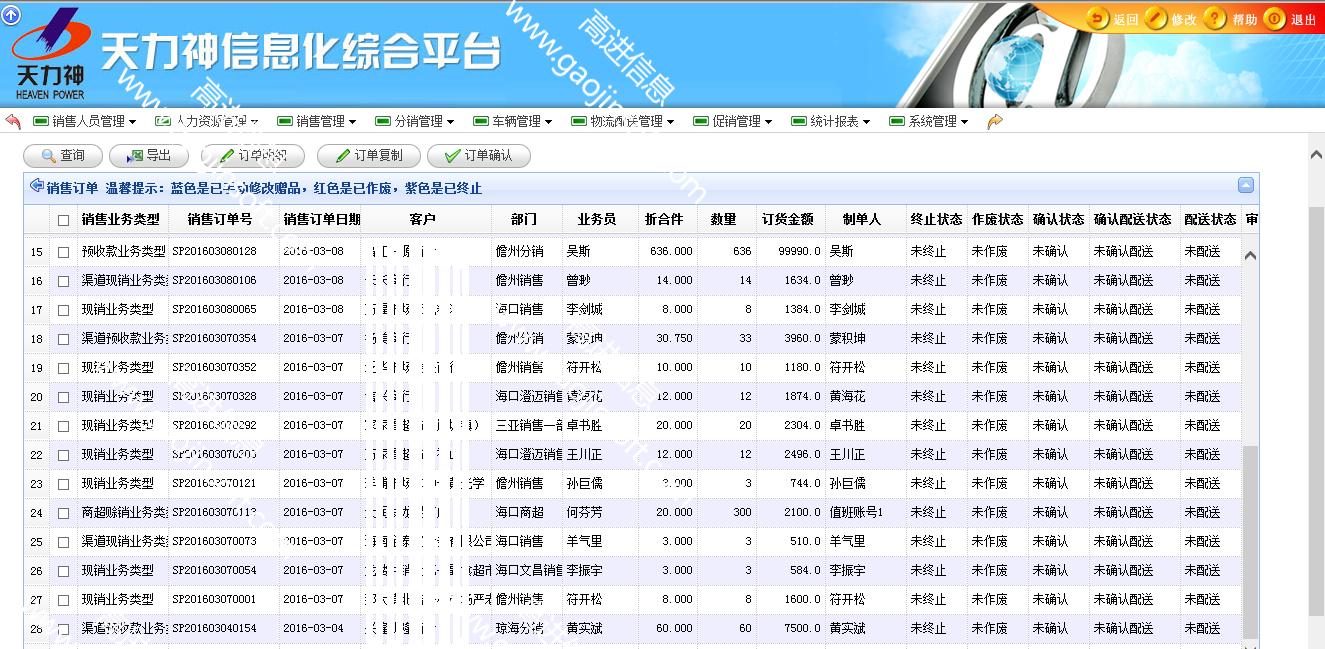Click the 查询 search button
This screenshot has width=1325, height=649.
62,156
